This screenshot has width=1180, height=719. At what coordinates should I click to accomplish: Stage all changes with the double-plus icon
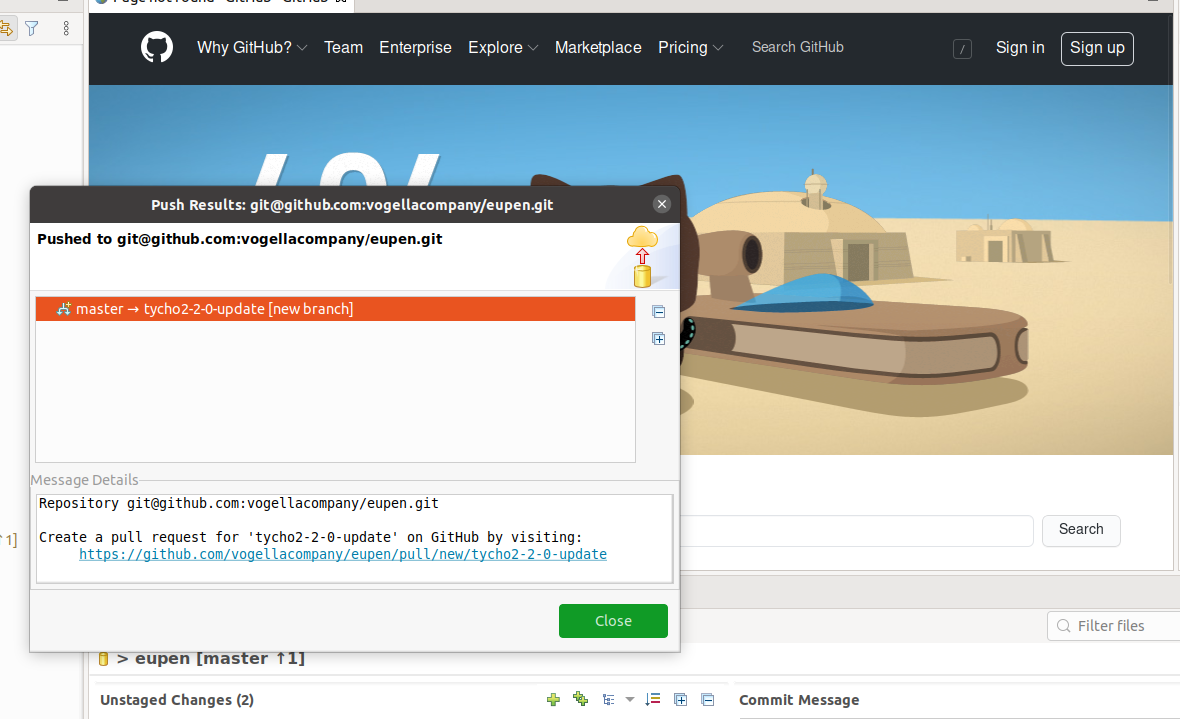coord(580,699)
